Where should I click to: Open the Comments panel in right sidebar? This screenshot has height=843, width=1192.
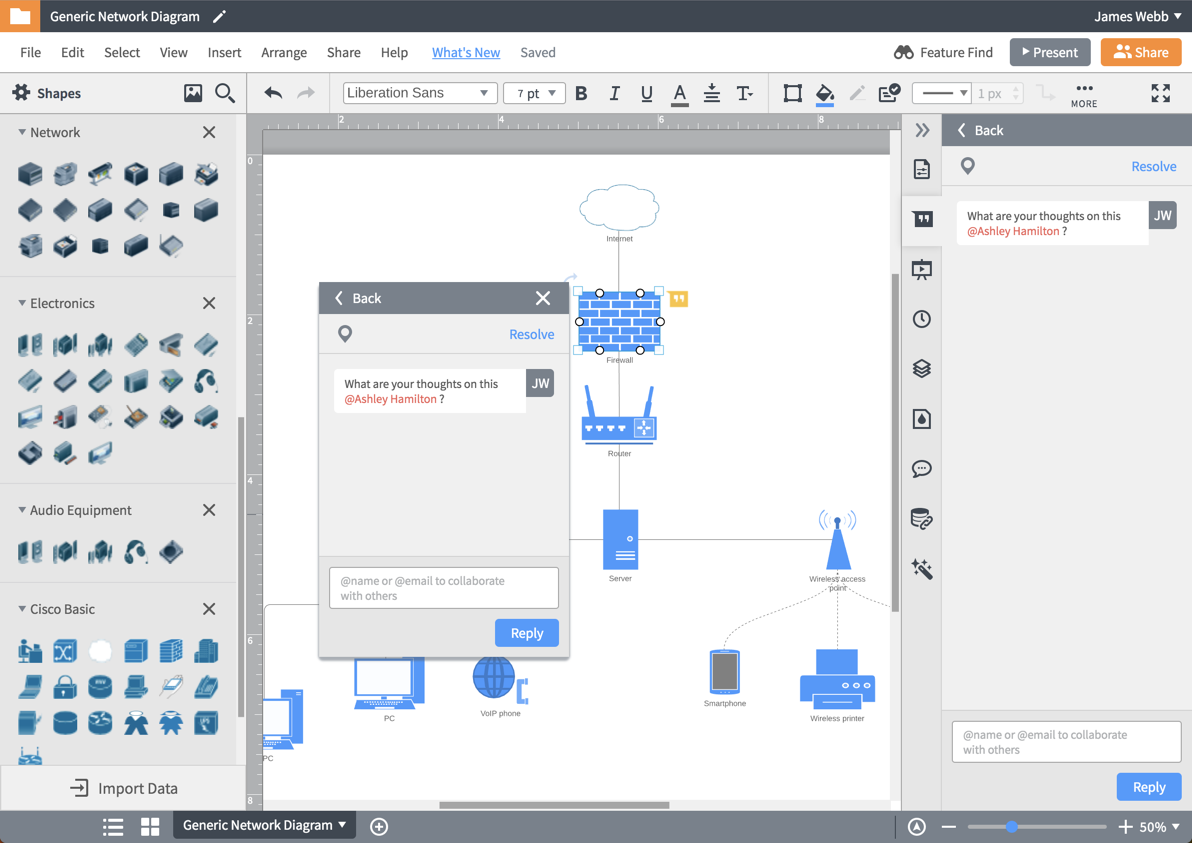(921, 218)
